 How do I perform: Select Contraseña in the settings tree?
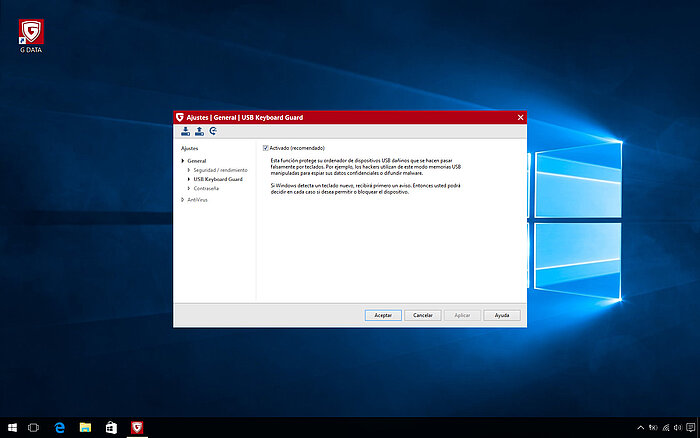tap(206, 188)
